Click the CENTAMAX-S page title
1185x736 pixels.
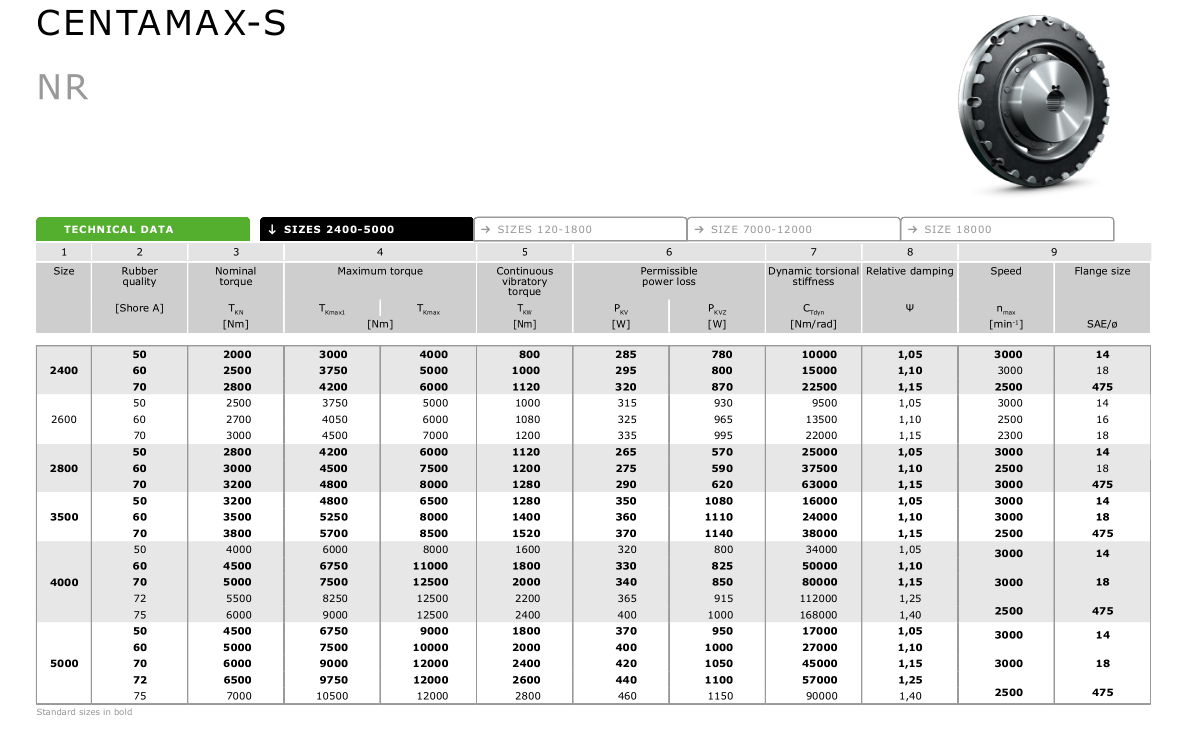point(161,24)
